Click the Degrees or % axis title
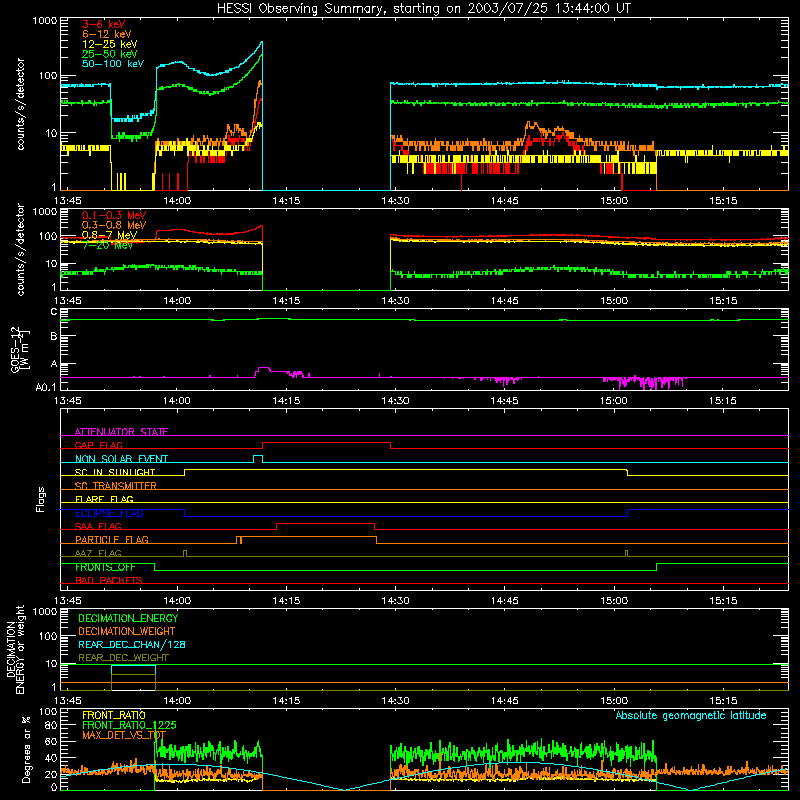Viewport: 800px width, 800px height. [26, 749]
